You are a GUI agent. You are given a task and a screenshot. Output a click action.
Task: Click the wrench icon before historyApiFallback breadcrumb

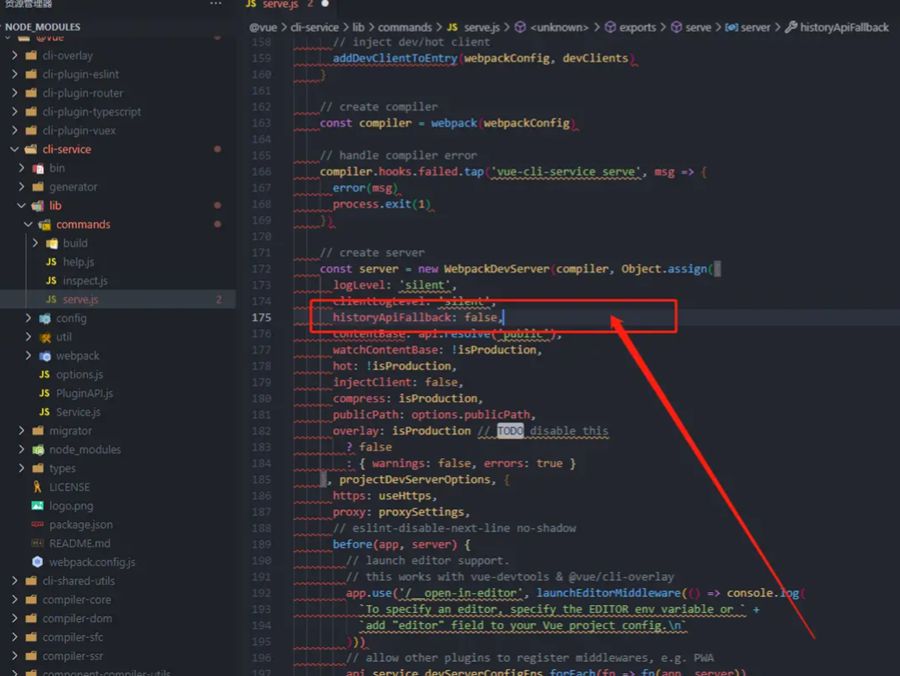coord(791,28)
